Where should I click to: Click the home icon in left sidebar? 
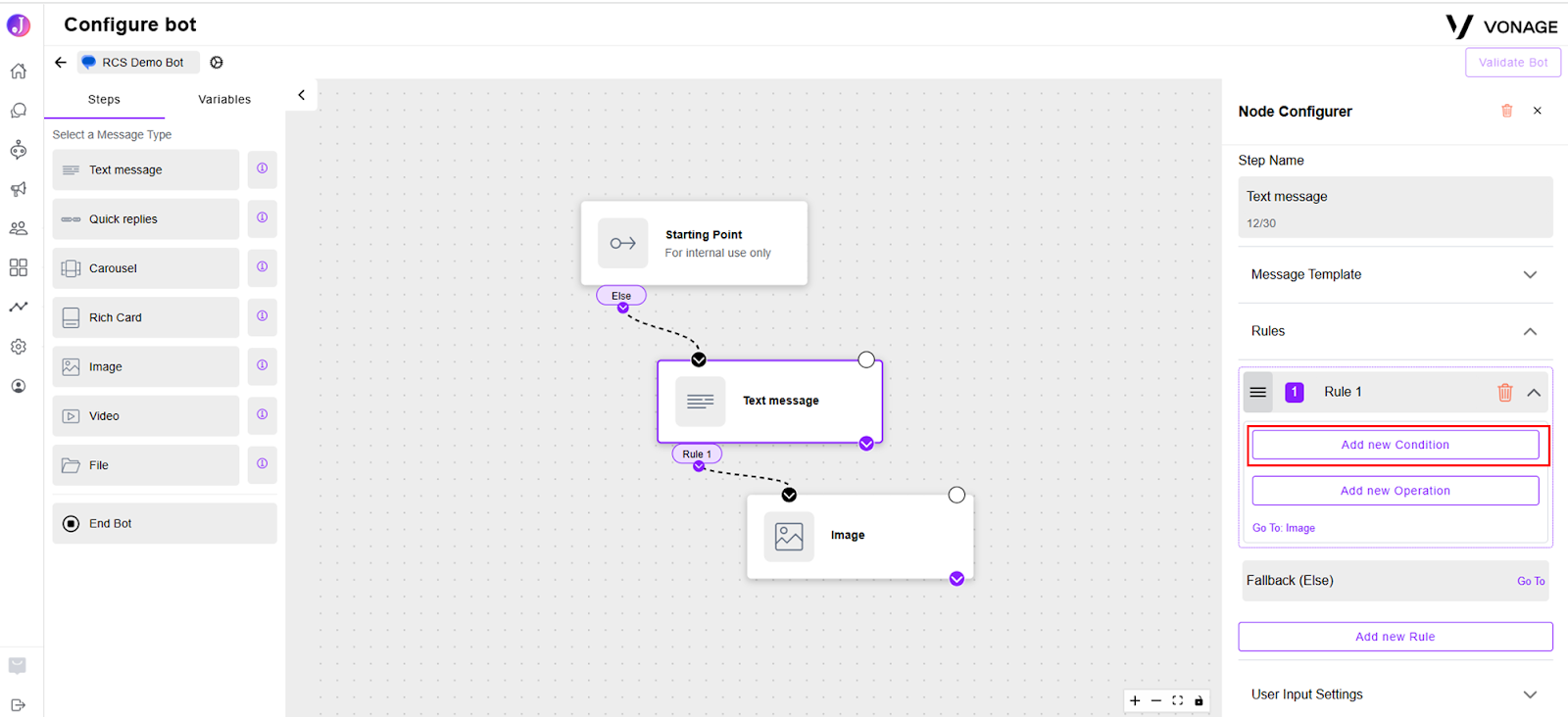[19, 72]
